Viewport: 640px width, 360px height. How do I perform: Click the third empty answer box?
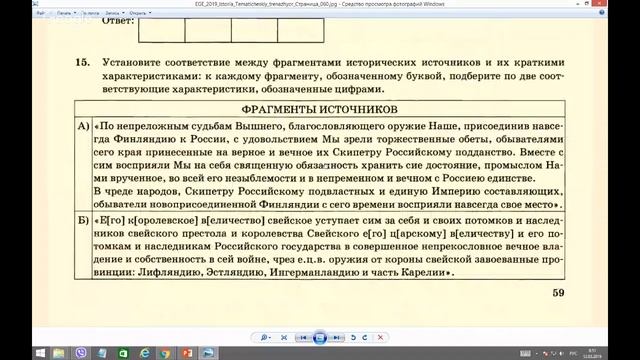coord(254,30)
